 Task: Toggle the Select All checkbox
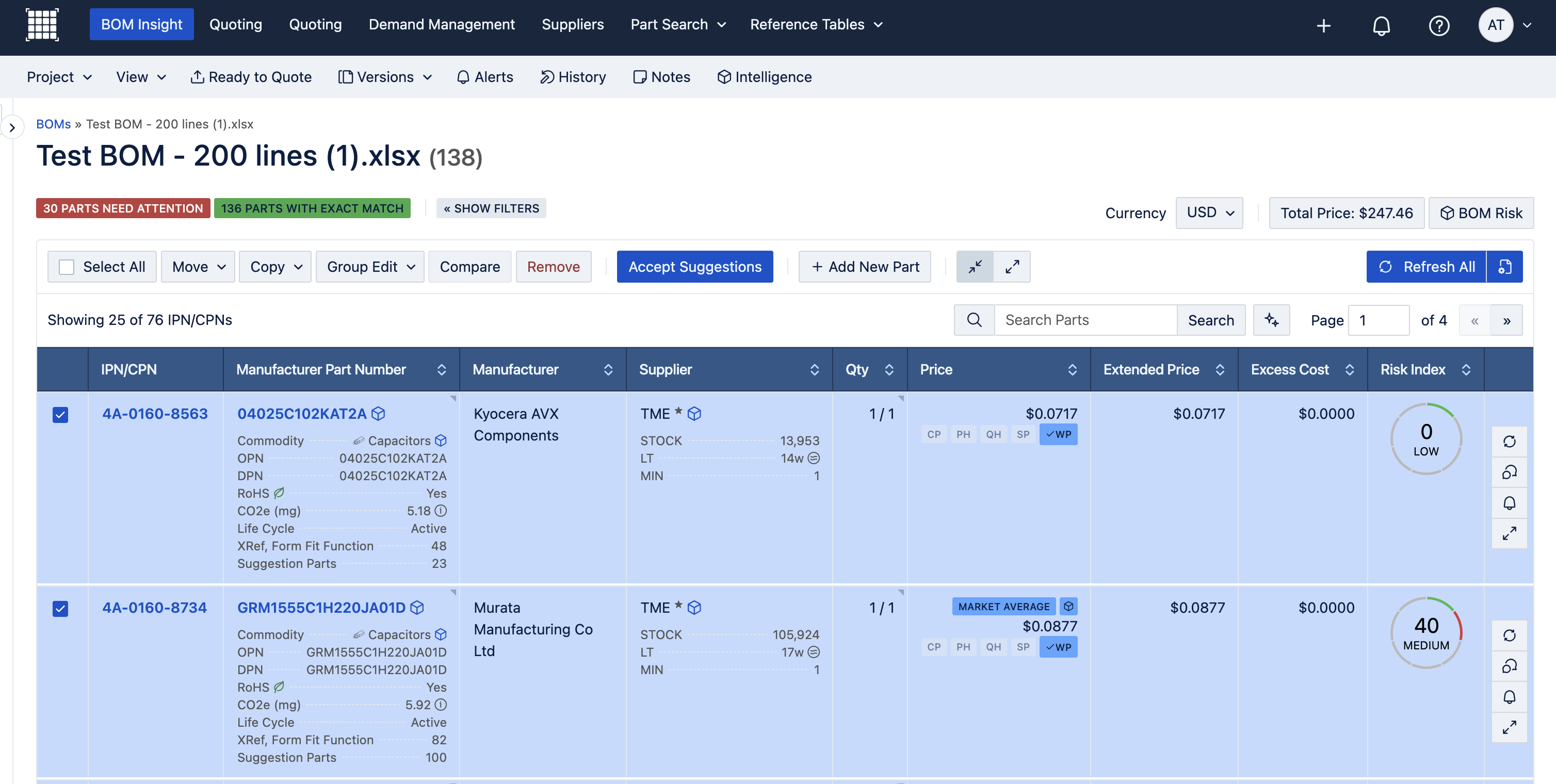coord(67,267)
